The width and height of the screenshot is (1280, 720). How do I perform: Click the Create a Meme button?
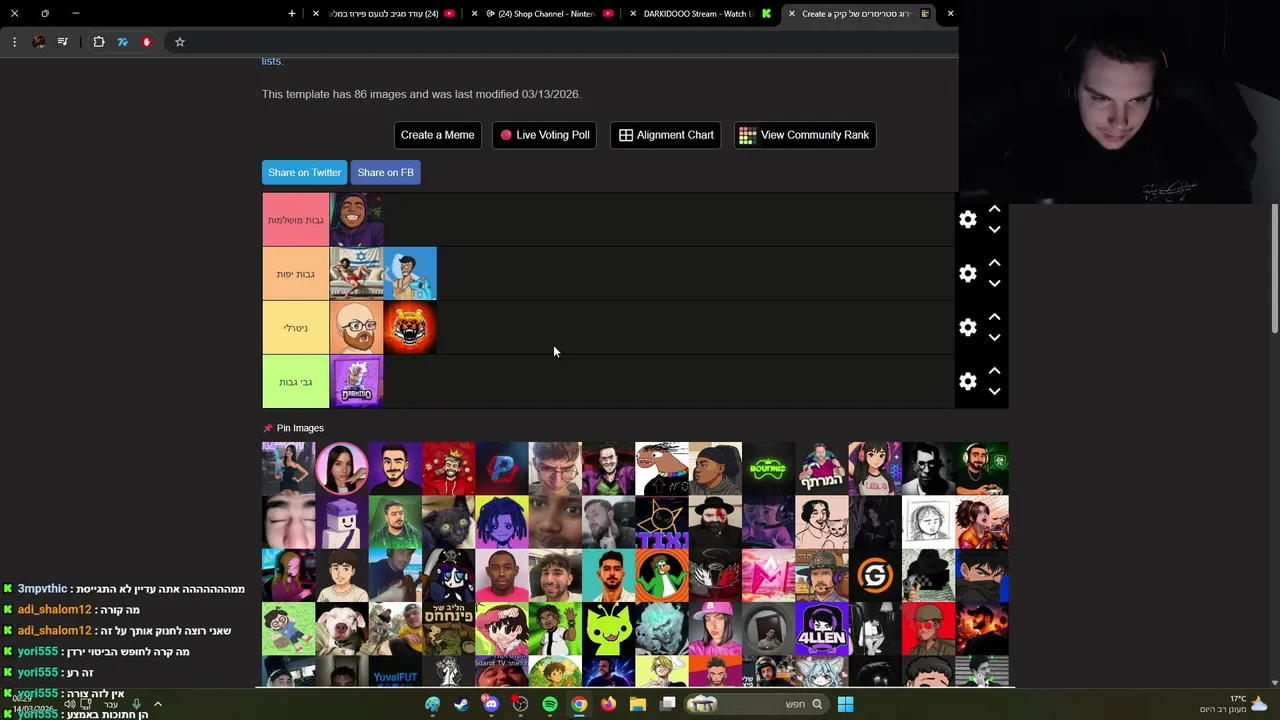(437, 135)
